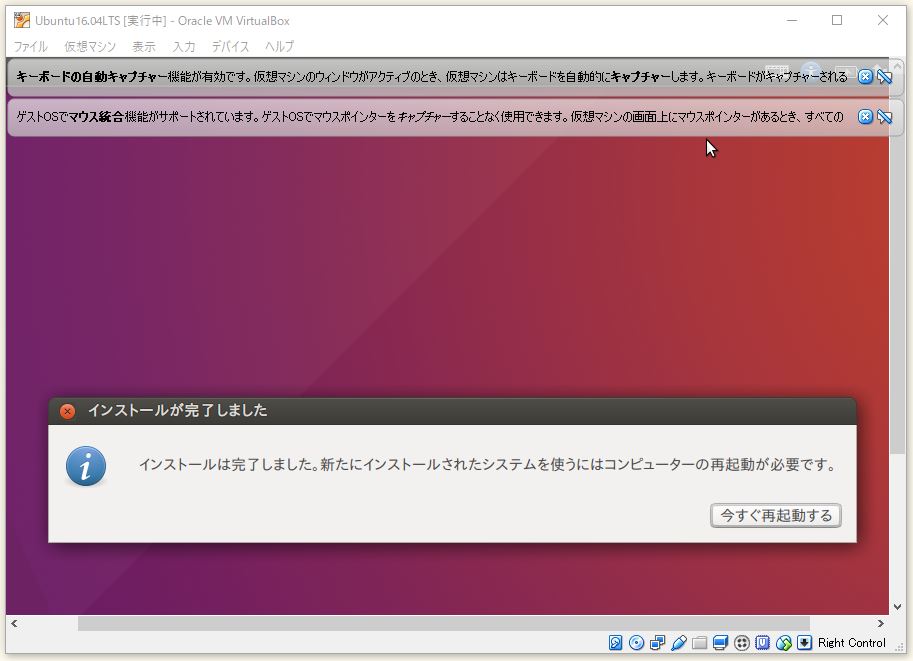Click the horizontal scrollbar right arrow

(x=881, y=623)
